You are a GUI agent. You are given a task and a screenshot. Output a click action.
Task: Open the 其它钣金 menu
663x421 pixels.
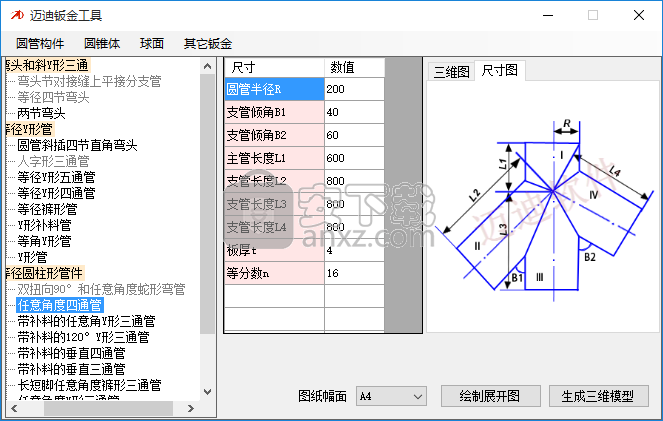click(208, 44)
